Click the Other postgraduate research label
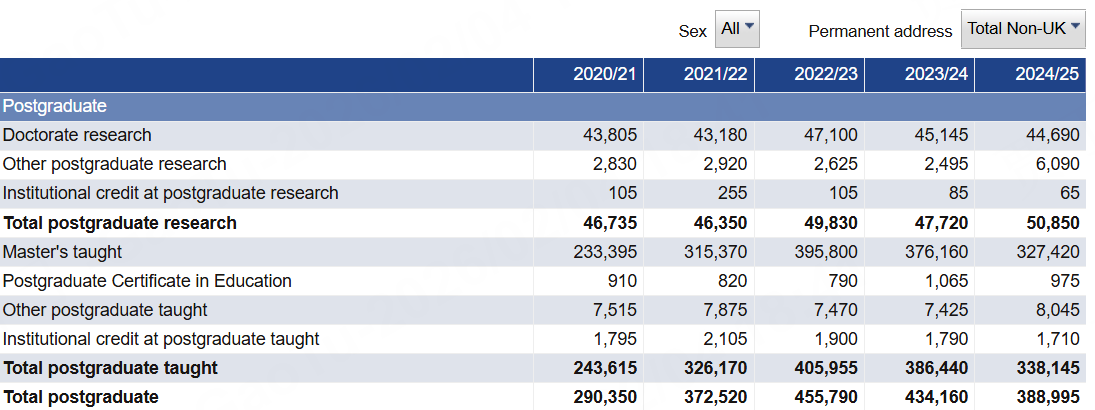 tap(114, 164)
